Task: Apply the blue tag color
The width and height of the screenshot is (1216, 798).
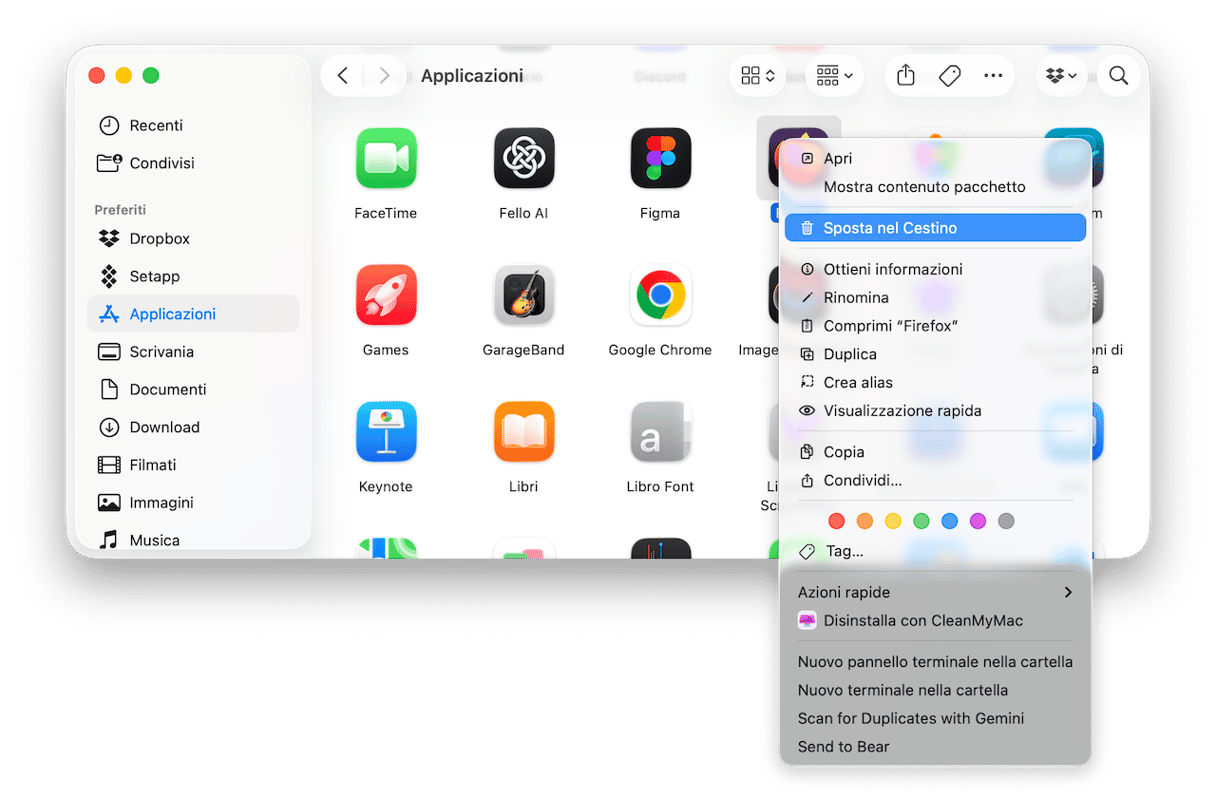Action: point(950,521)
